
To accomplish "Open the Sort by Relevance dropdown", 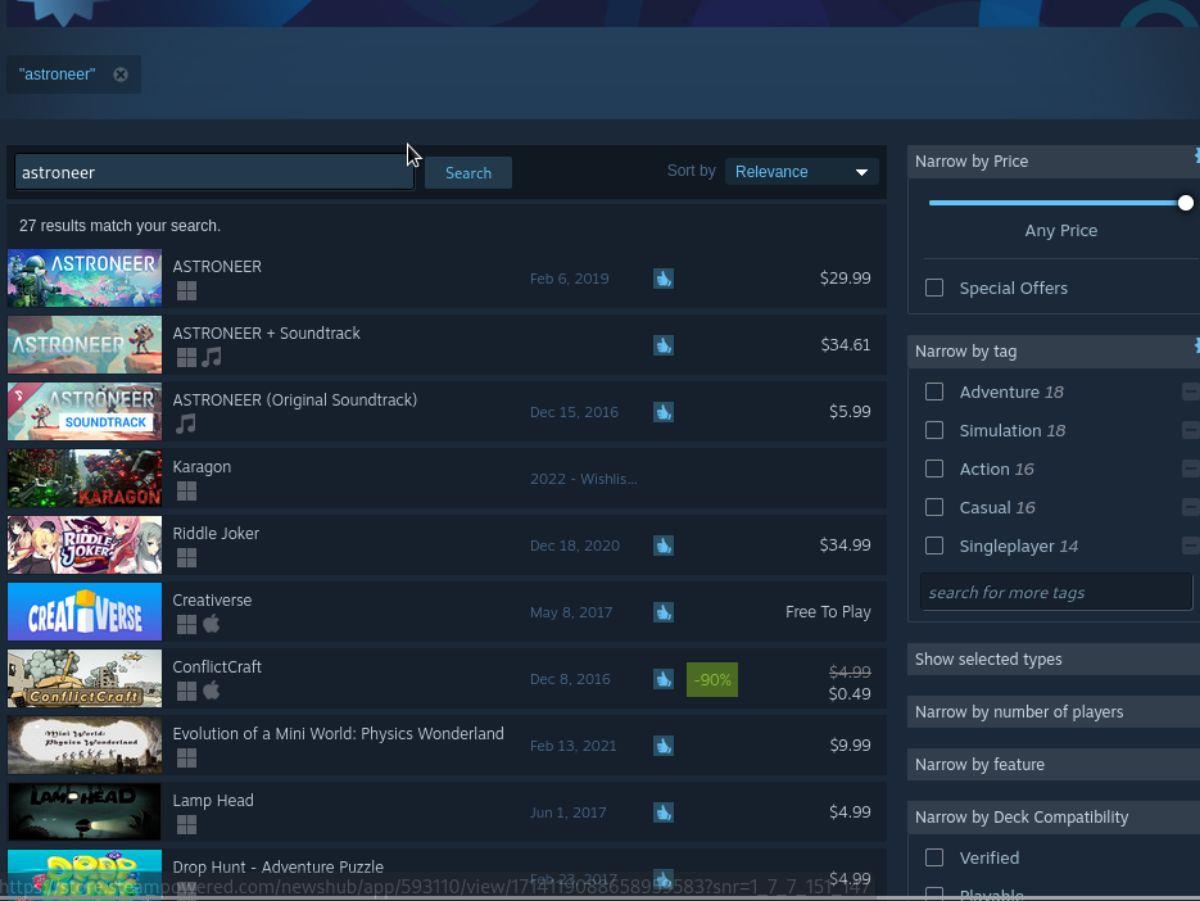I will pos(801,172).
